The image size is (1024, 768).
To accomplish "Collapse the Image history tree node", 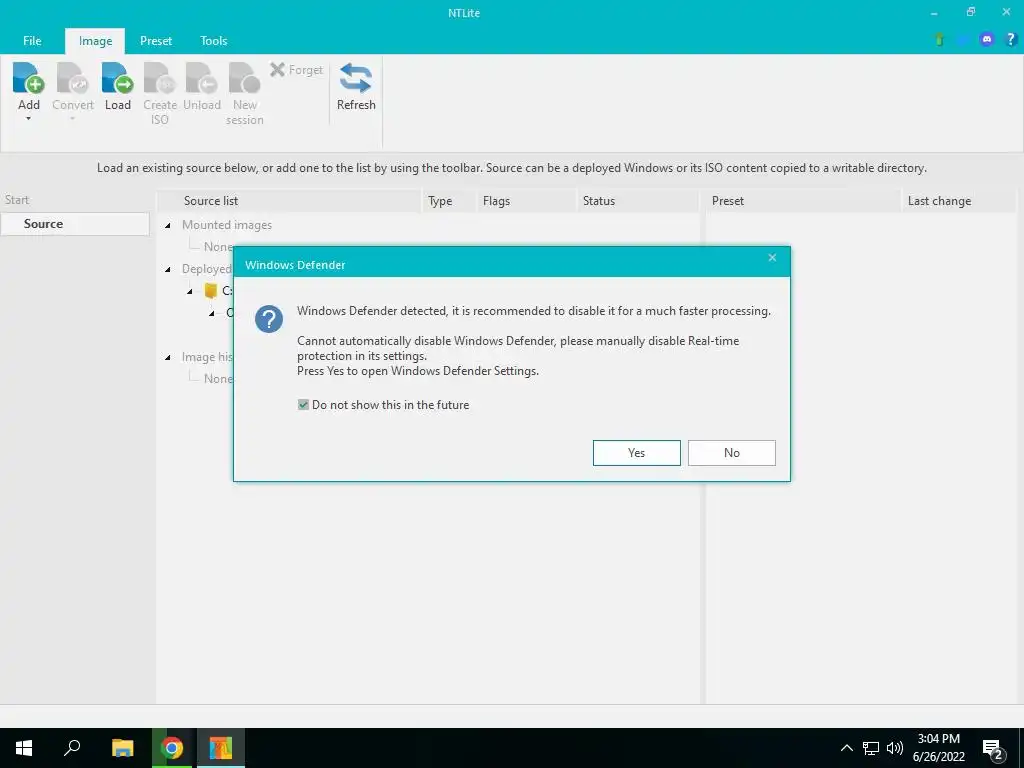I will tap(168, 357).
